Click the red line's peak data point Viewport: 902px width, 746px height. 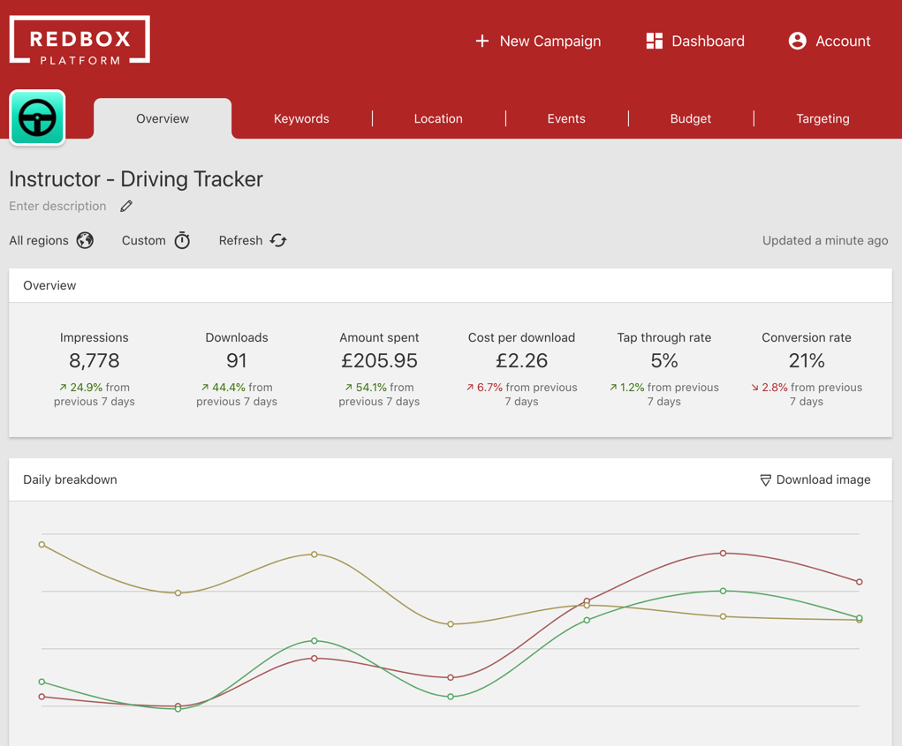point(723,553)
